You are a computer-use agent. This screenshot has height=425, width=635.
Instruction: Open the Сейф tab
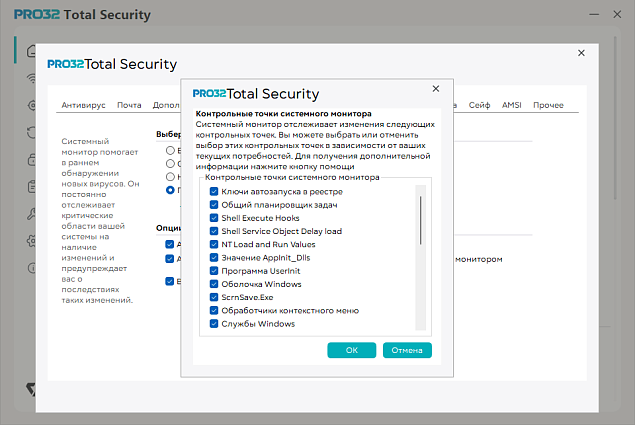coord(479,105)
